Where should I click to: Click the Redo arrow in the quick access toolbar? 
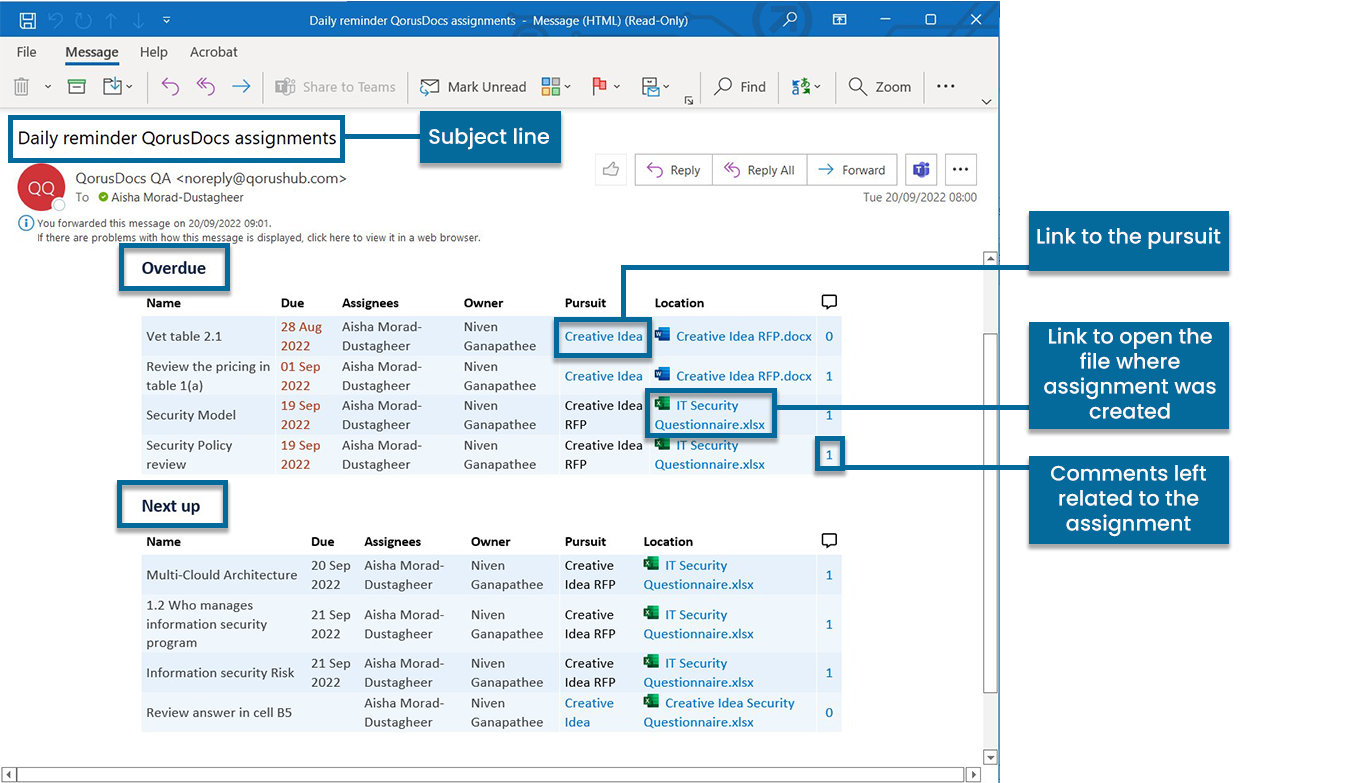click(x=83, y=20)
